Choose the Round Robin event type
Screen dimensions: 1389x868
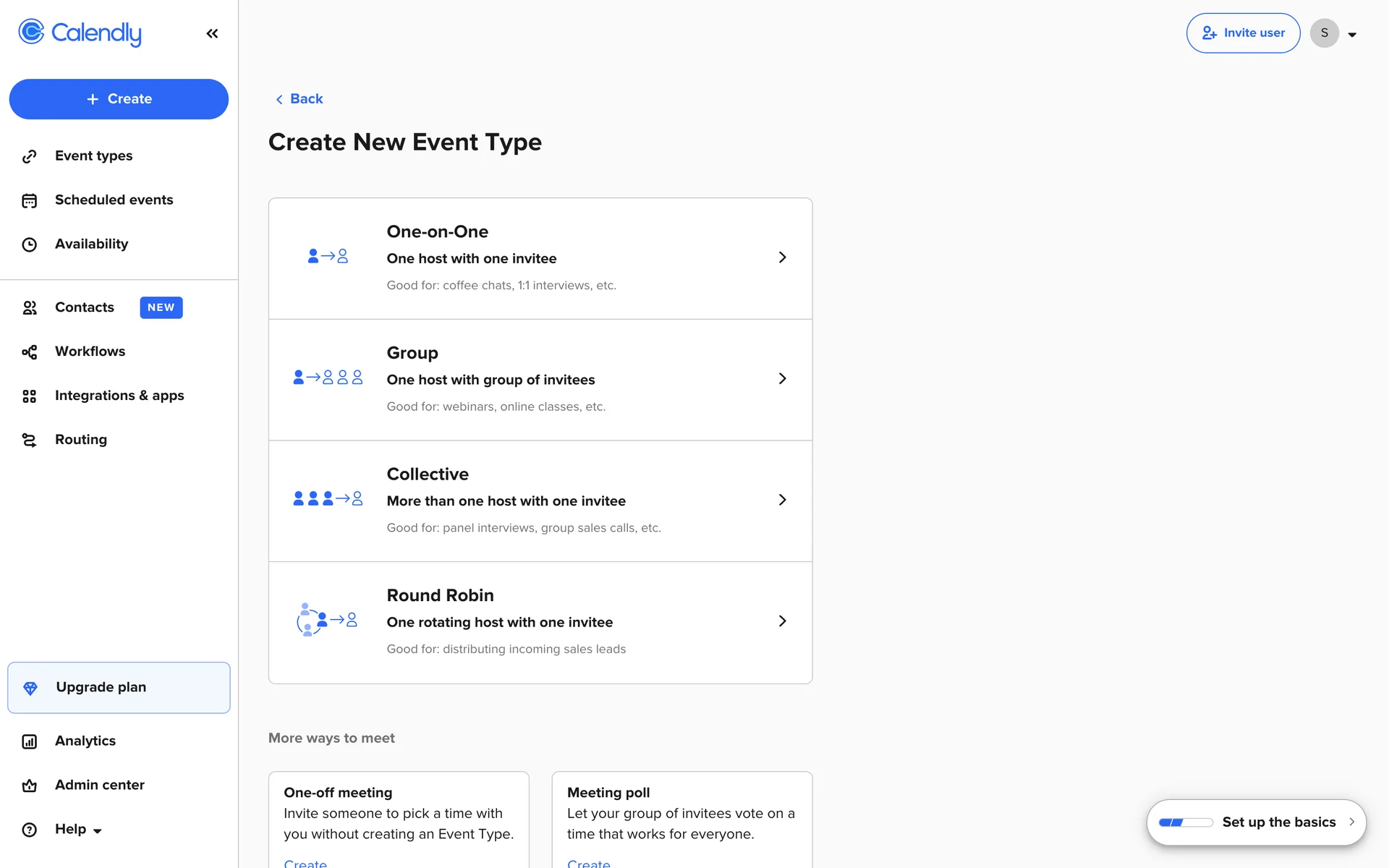click(540, 622)
